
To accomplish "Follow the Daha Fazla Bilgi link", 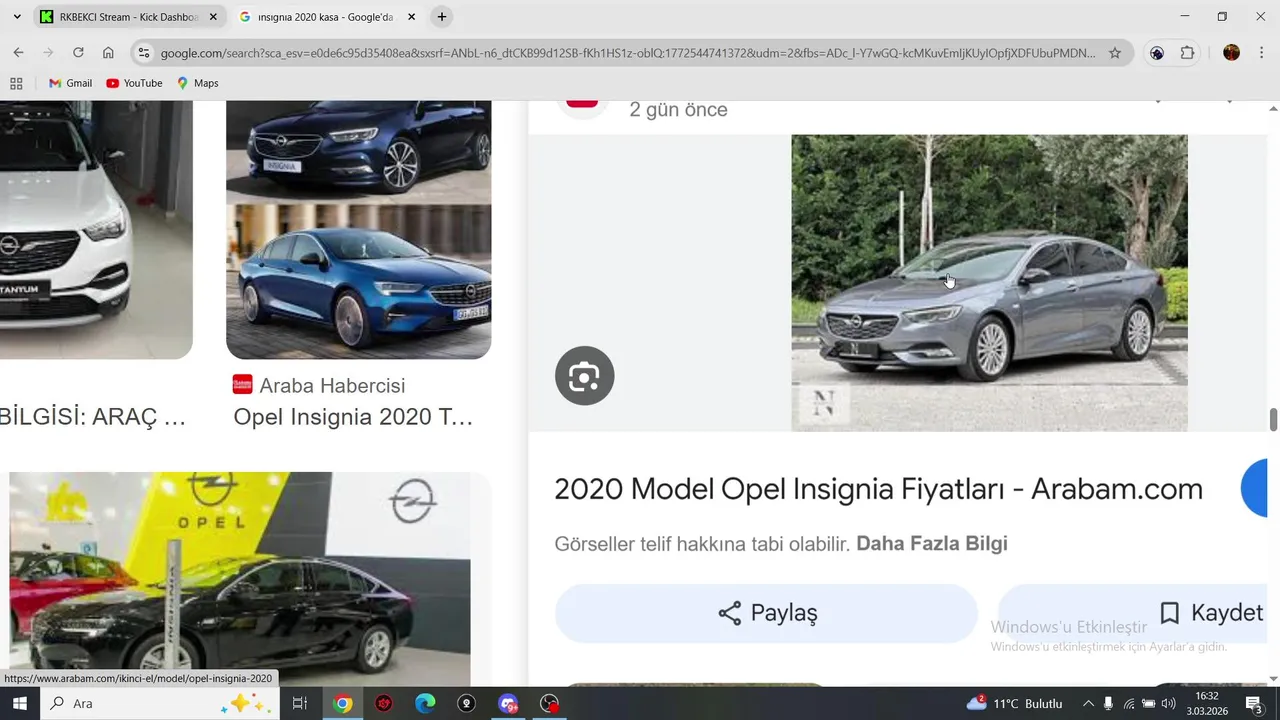I will point(932,544).
